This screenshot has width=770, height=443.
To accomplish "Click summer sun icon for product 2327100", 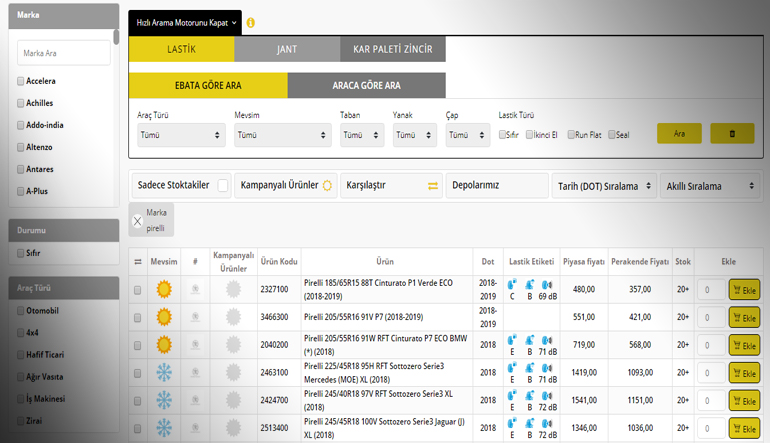I will click(x=164, y=289).
